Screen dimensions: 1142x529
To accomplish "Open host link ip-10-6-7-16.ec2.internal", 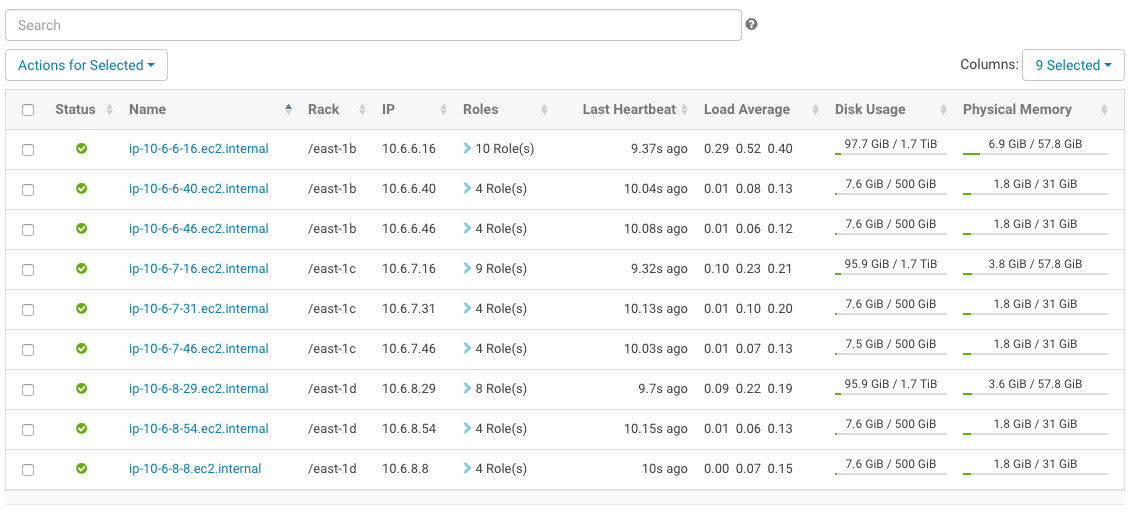I will click(199, 269).
